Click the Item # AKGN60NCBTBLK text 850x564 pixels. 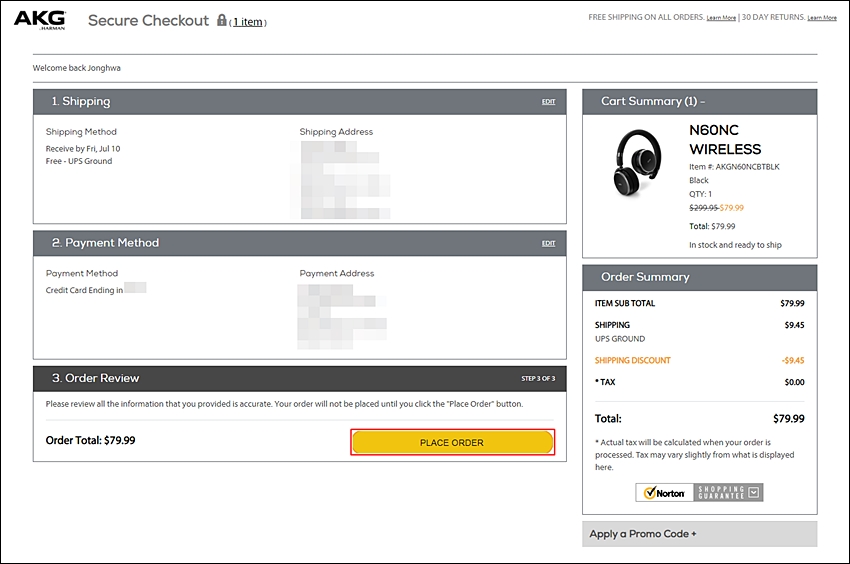tap(735, 167)
